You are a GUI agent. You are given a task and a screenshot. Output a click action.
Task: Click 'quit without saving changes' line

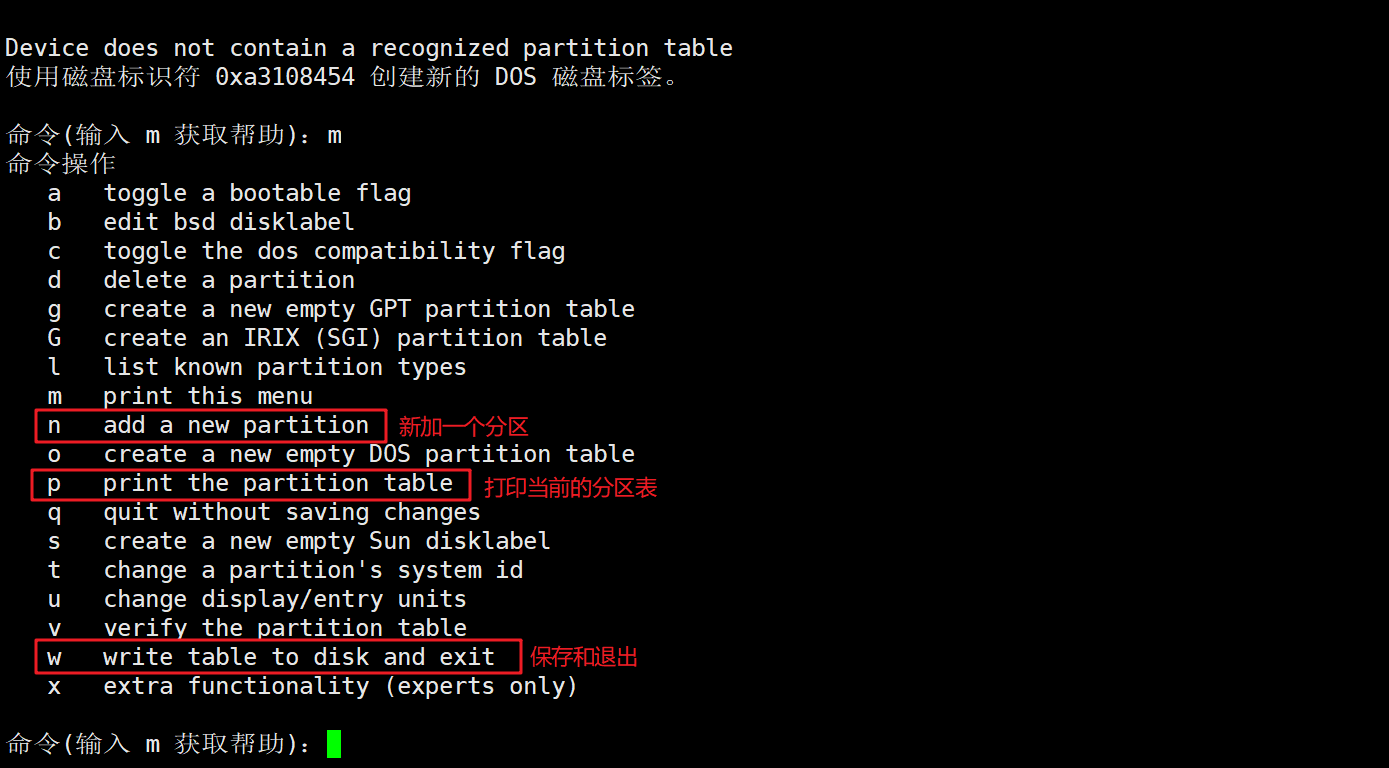click(292, 512)
